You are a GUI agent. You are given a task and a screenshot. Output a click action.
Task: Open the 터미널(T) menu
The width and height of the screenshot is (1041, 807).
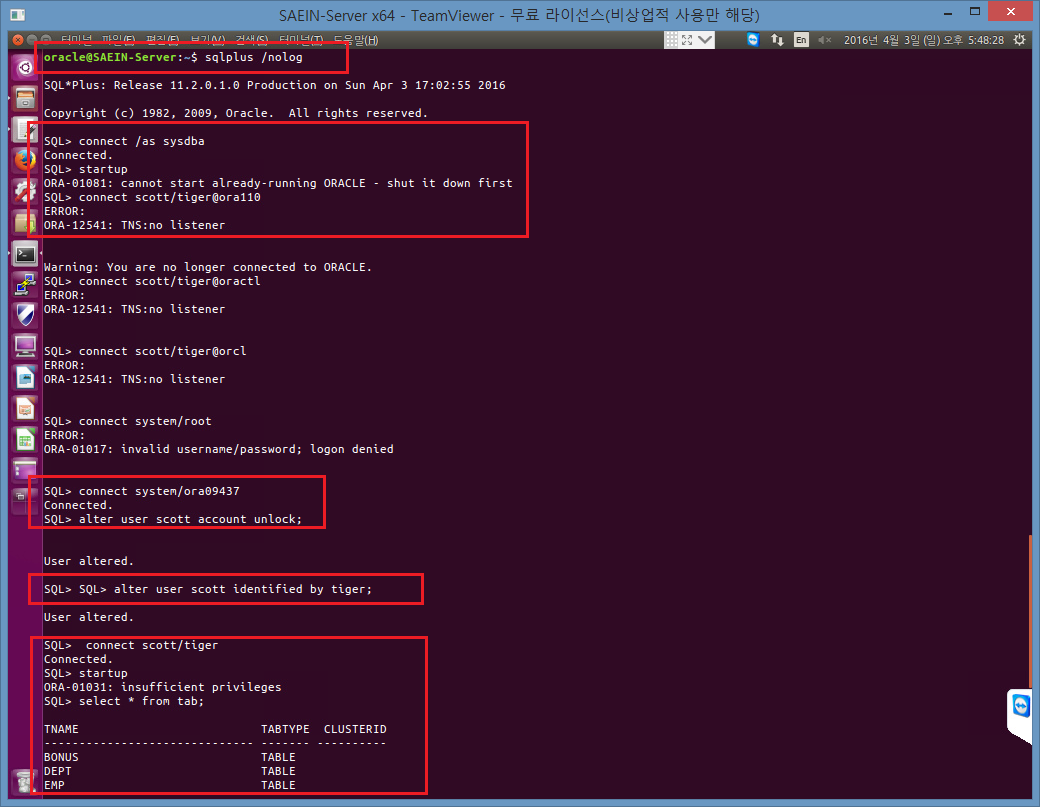[301, 40]
